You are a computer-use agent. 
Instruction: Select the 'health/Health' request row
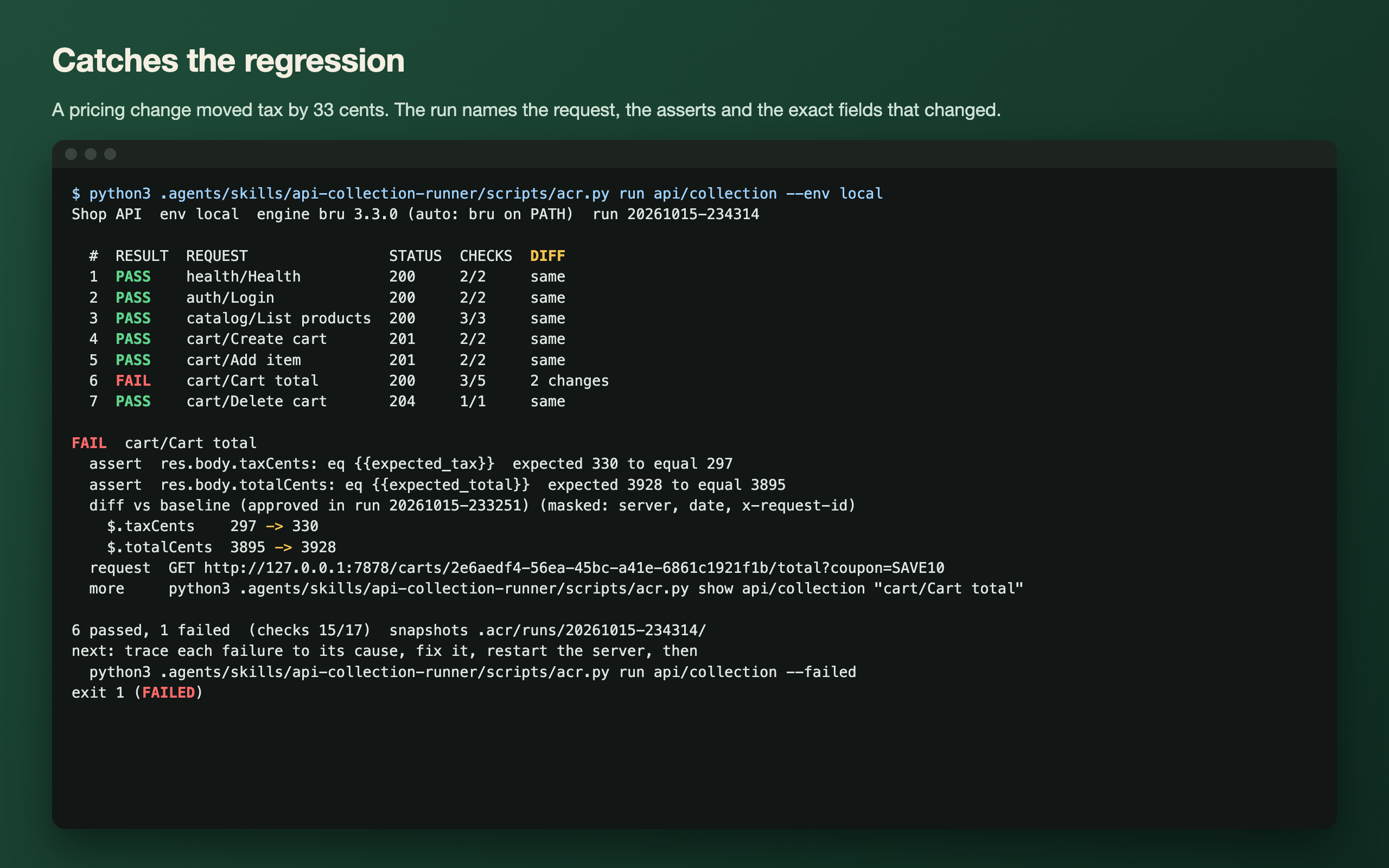(x=327, y=277)
